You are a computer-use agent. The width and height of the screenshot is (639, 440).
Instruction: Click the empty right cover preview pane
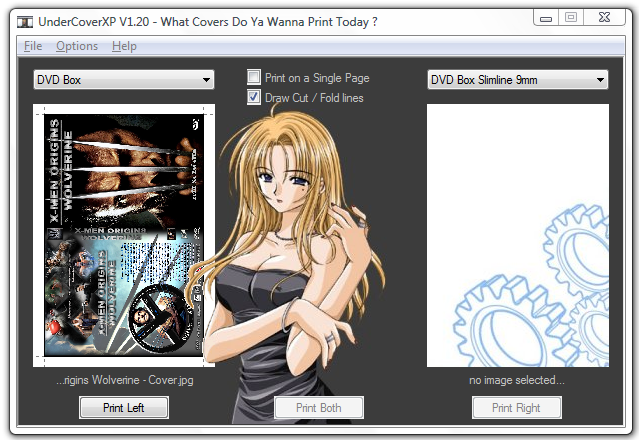(x=518, y=235)
